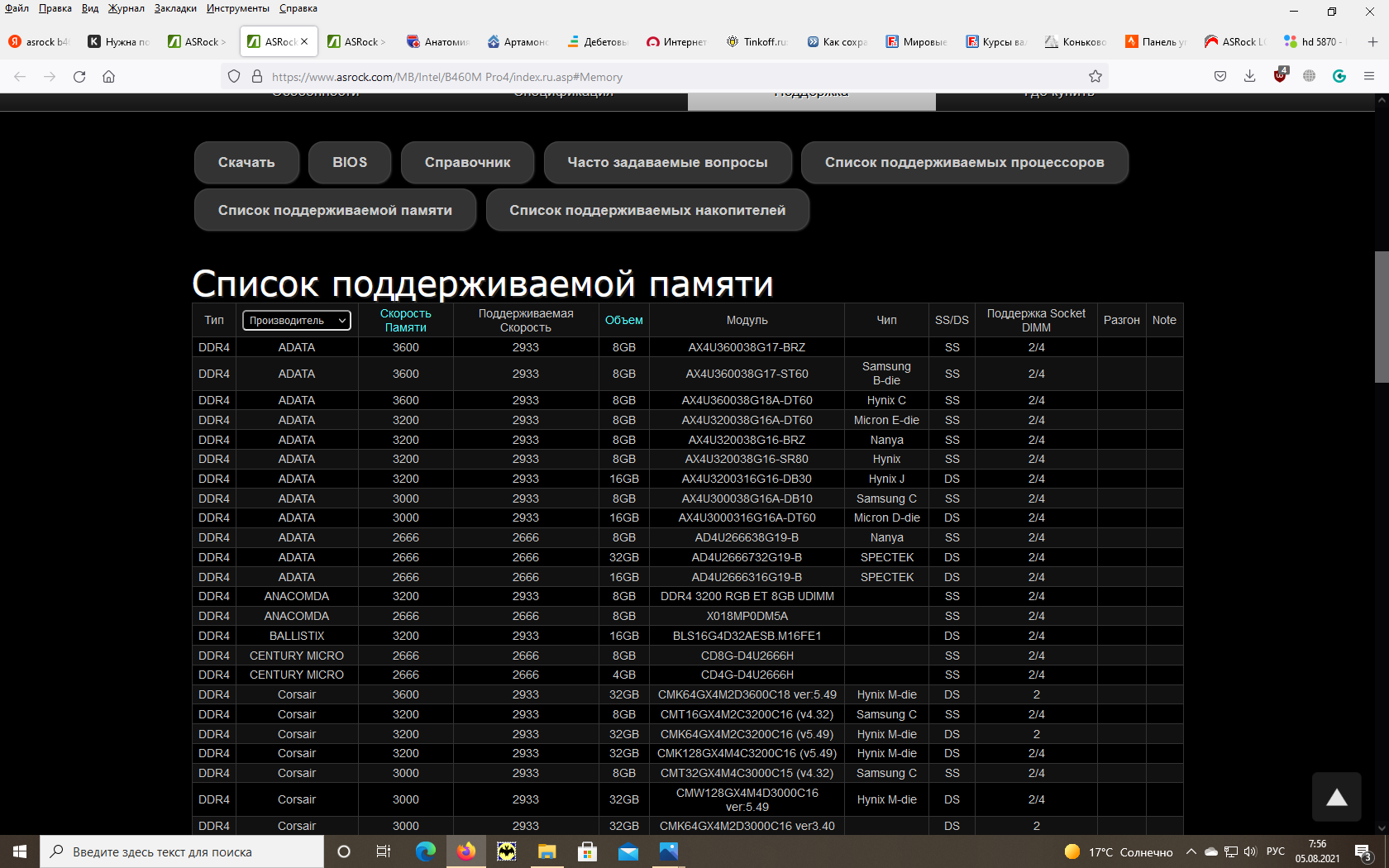This screenshot has height=868, width=1389.
Task: Select module cell AX4U360038G17-BRZ
Action: pyautogui.click(x=747, y=348)
